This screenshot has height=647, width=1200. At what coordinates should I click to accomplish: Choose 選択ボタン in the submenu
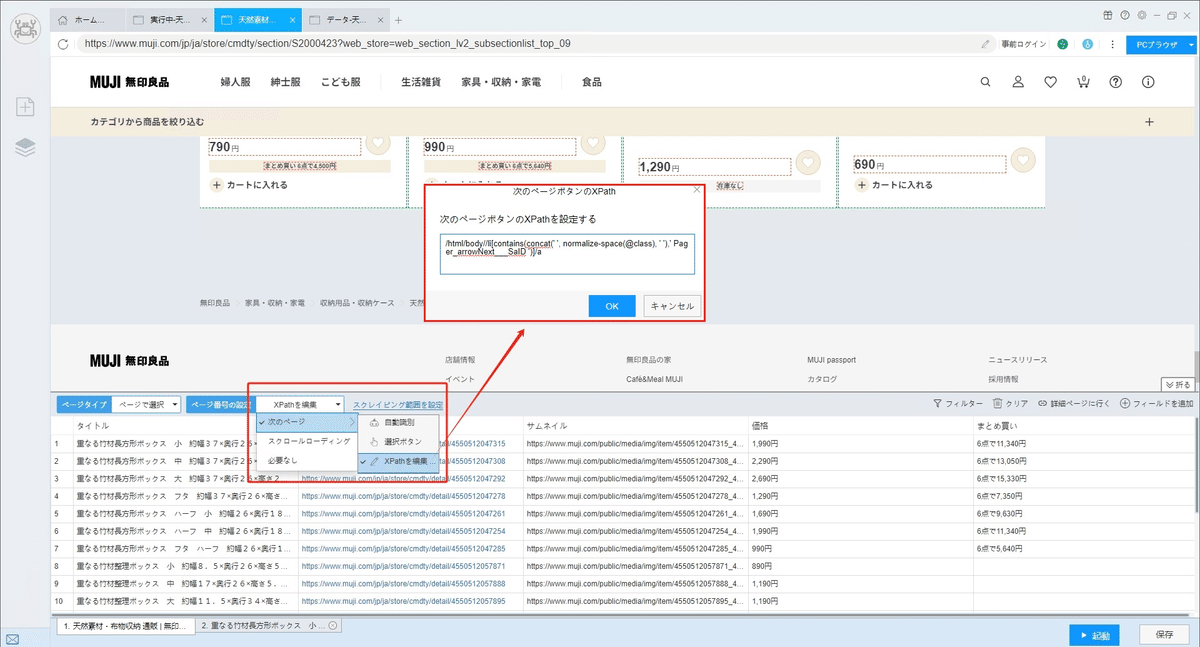coord(398,441)
